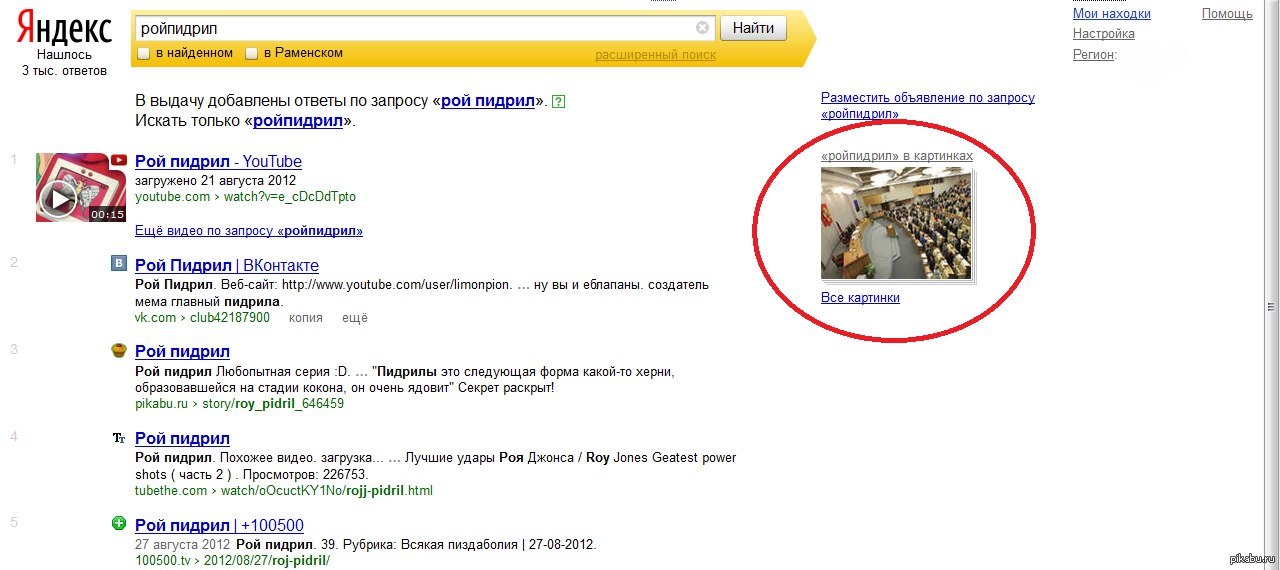
Task: Click the red YouTube badge on the video thumbnail
Action: pos(119,160)
